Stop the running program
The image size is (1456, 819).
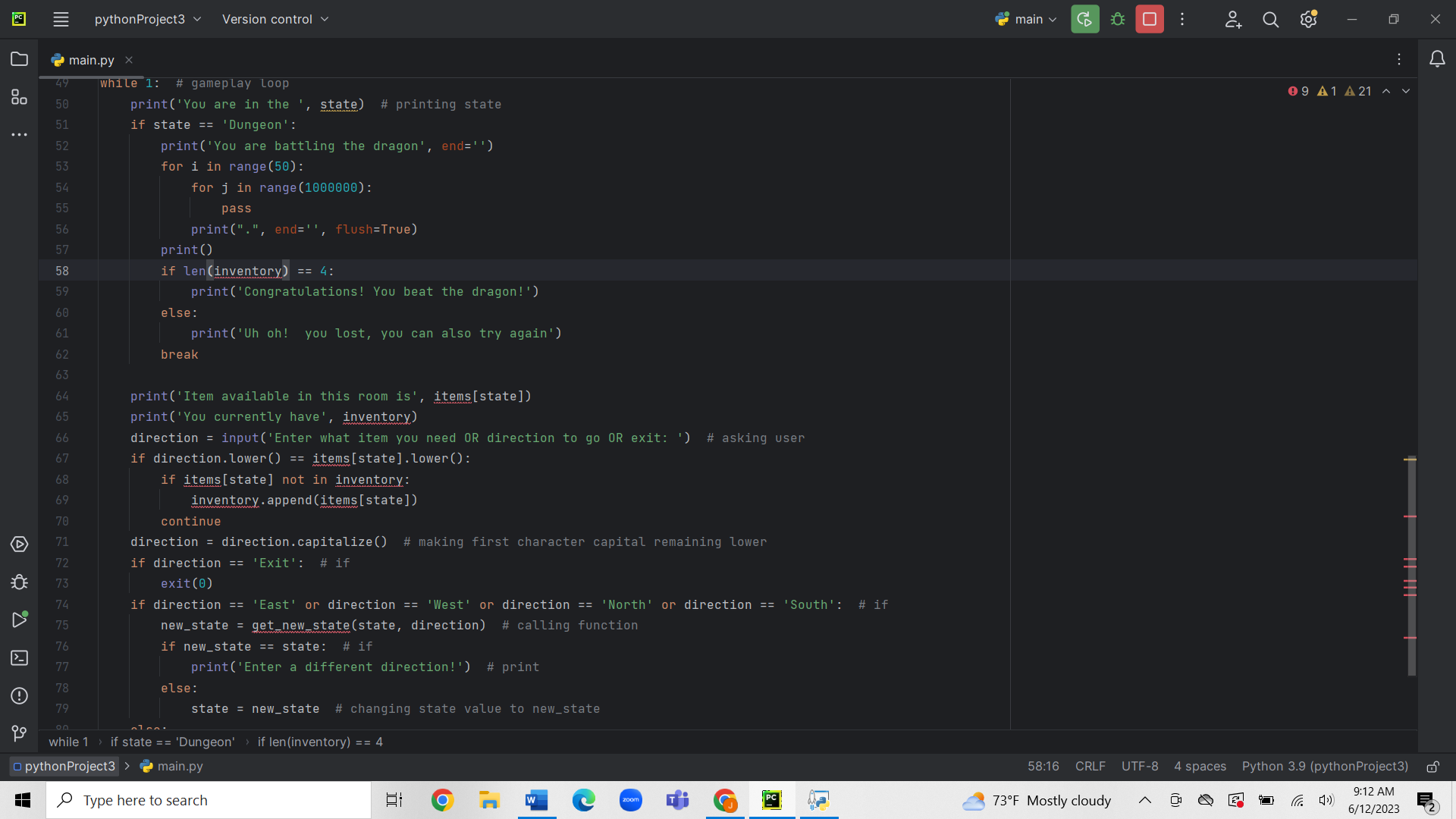click(1149, 20)
